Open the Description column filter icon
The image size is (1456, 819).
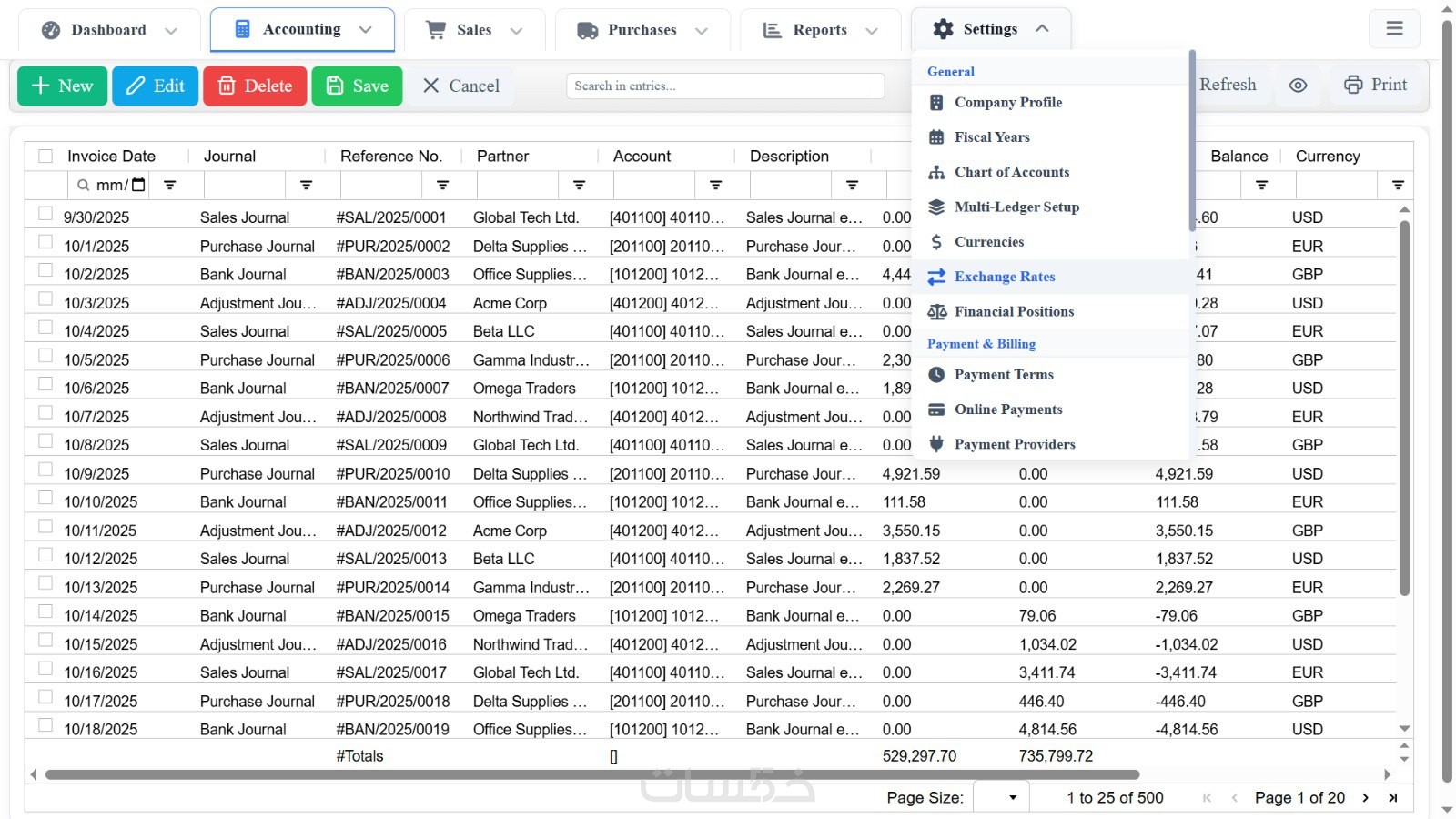click(x=853, y=185)
